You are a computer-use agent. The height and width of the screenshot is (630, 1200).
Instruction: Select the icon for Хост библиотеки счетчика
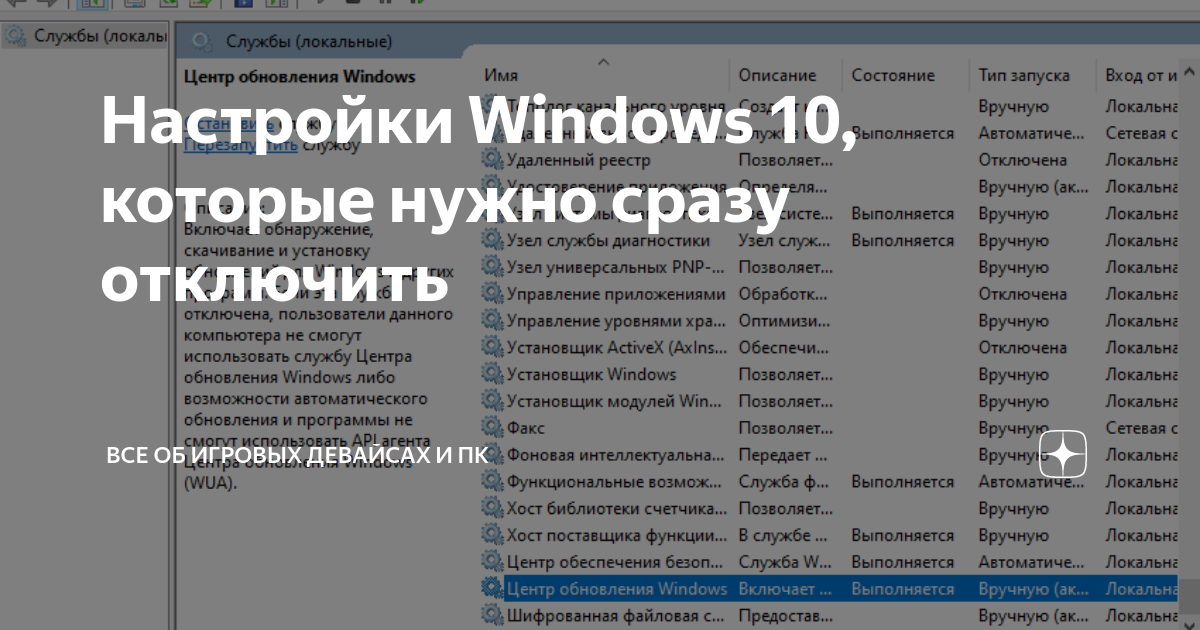[x=492, y=509]
